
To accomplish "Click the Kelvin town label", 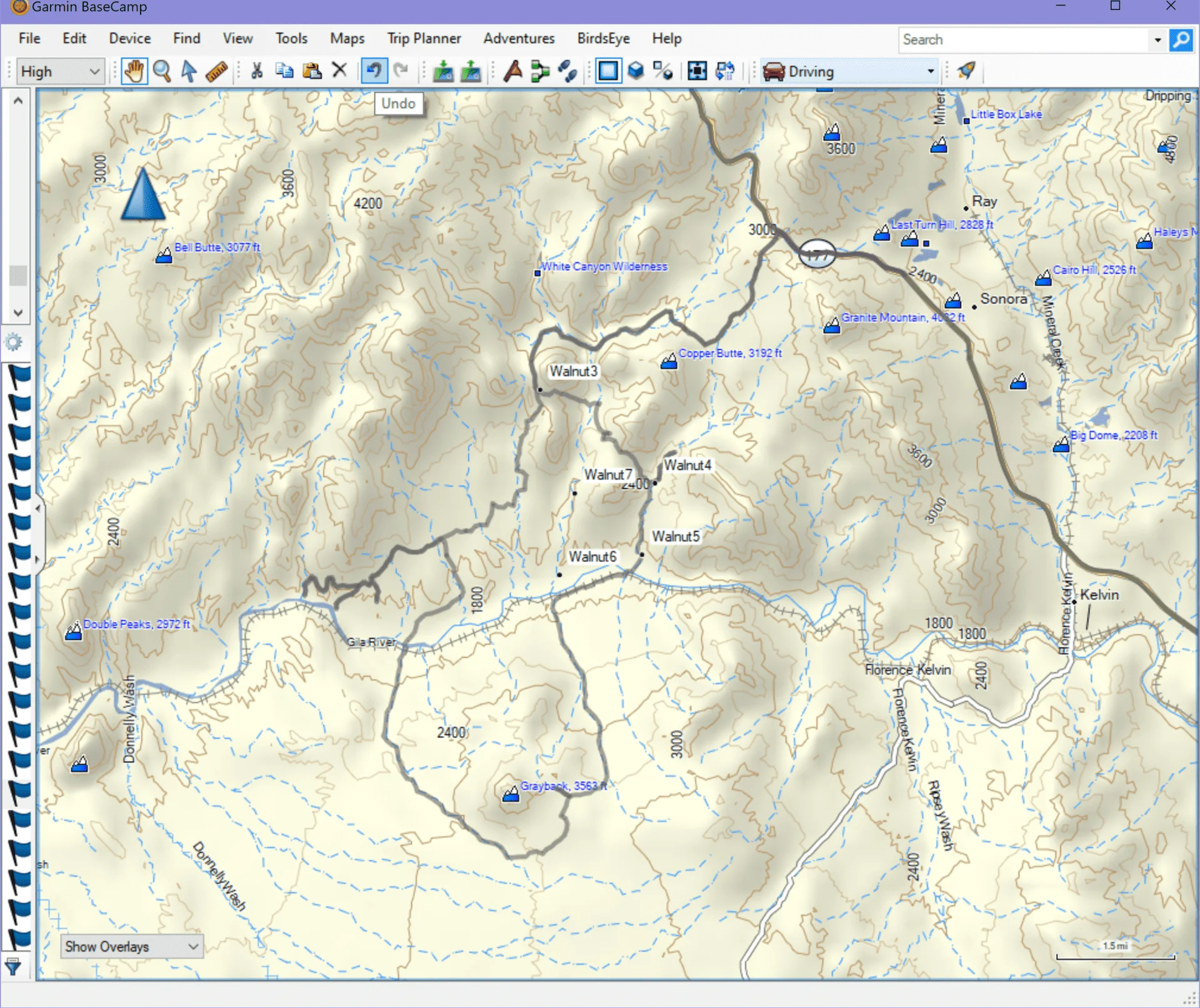I will [1099, 594].
